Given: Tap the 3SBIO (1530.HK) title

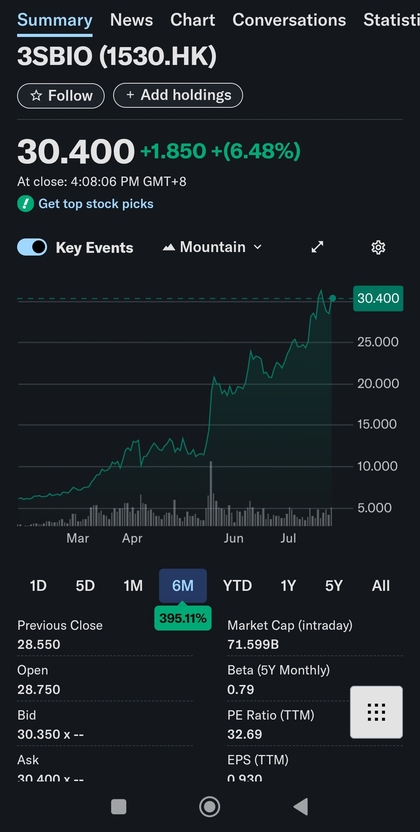Looking at the screenshot, I should (x=117, y=57).
